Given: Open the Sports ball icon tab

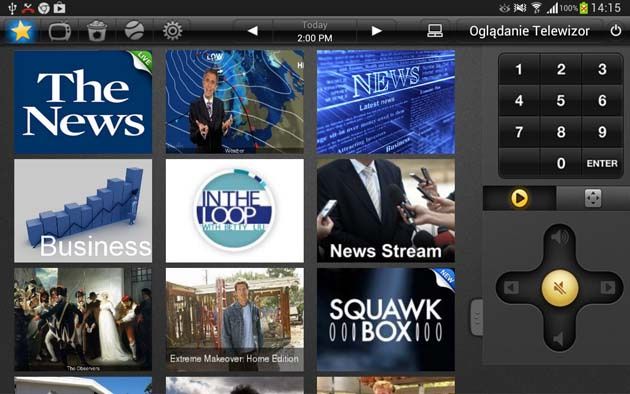Looking at the screenshot, I should (134, 31).
